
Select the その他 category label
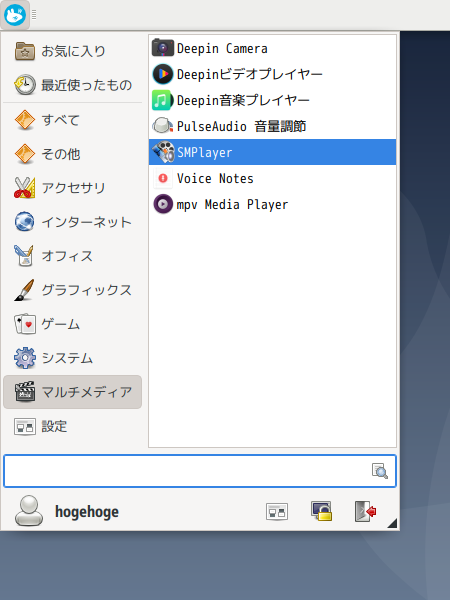[x=60, y=154]
